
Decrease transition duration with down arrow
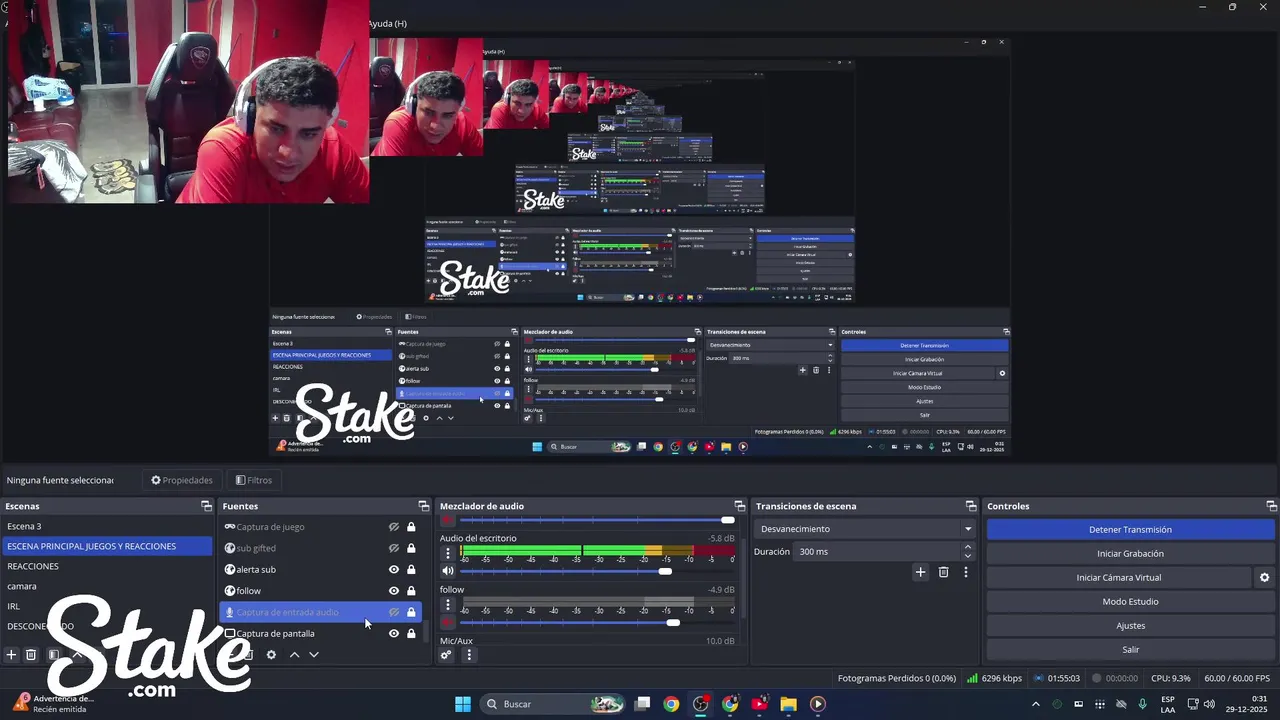click(x=967, y=555)
